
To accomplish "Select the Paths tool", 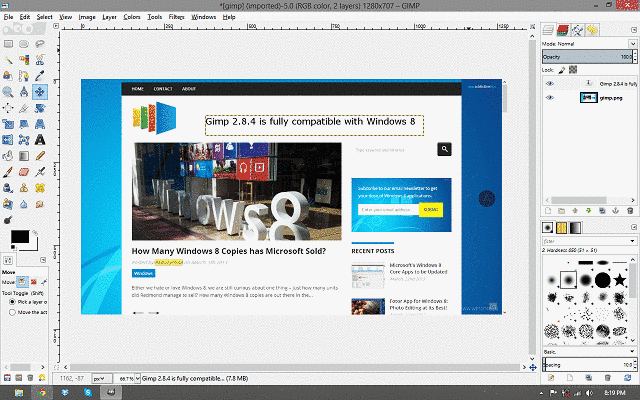I will pyautogui.click(x=24, y=76).
